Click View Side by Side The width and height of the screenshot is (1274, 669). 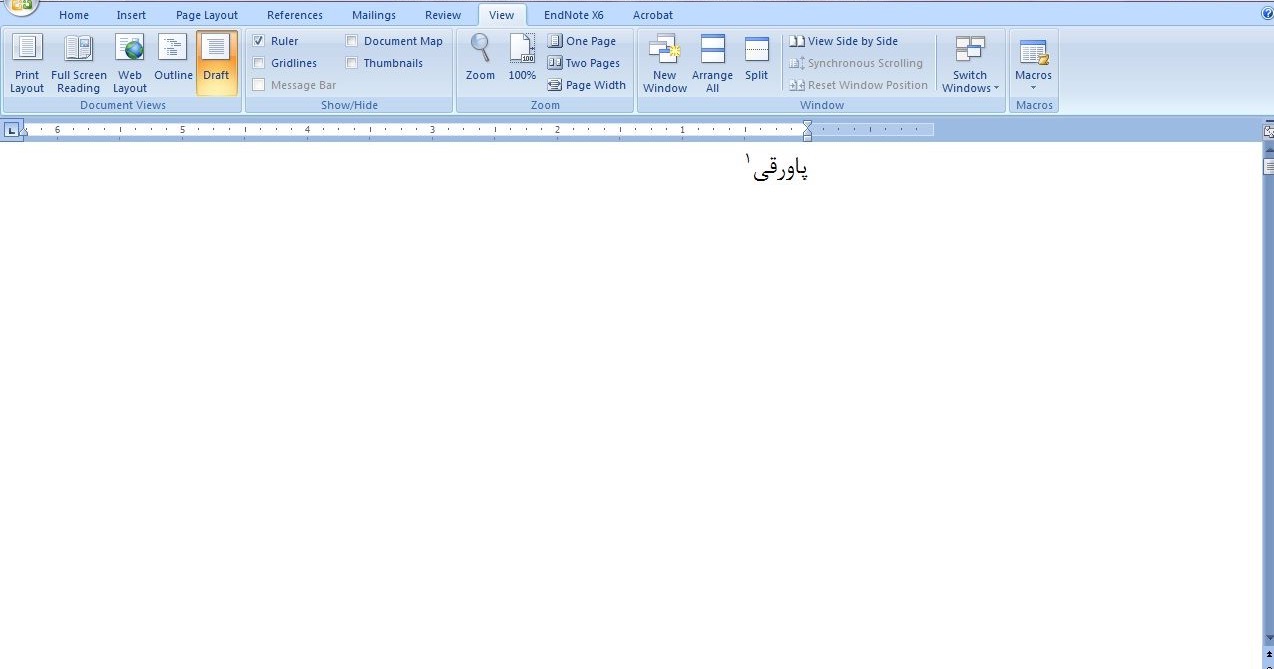(x=843, y=41)
